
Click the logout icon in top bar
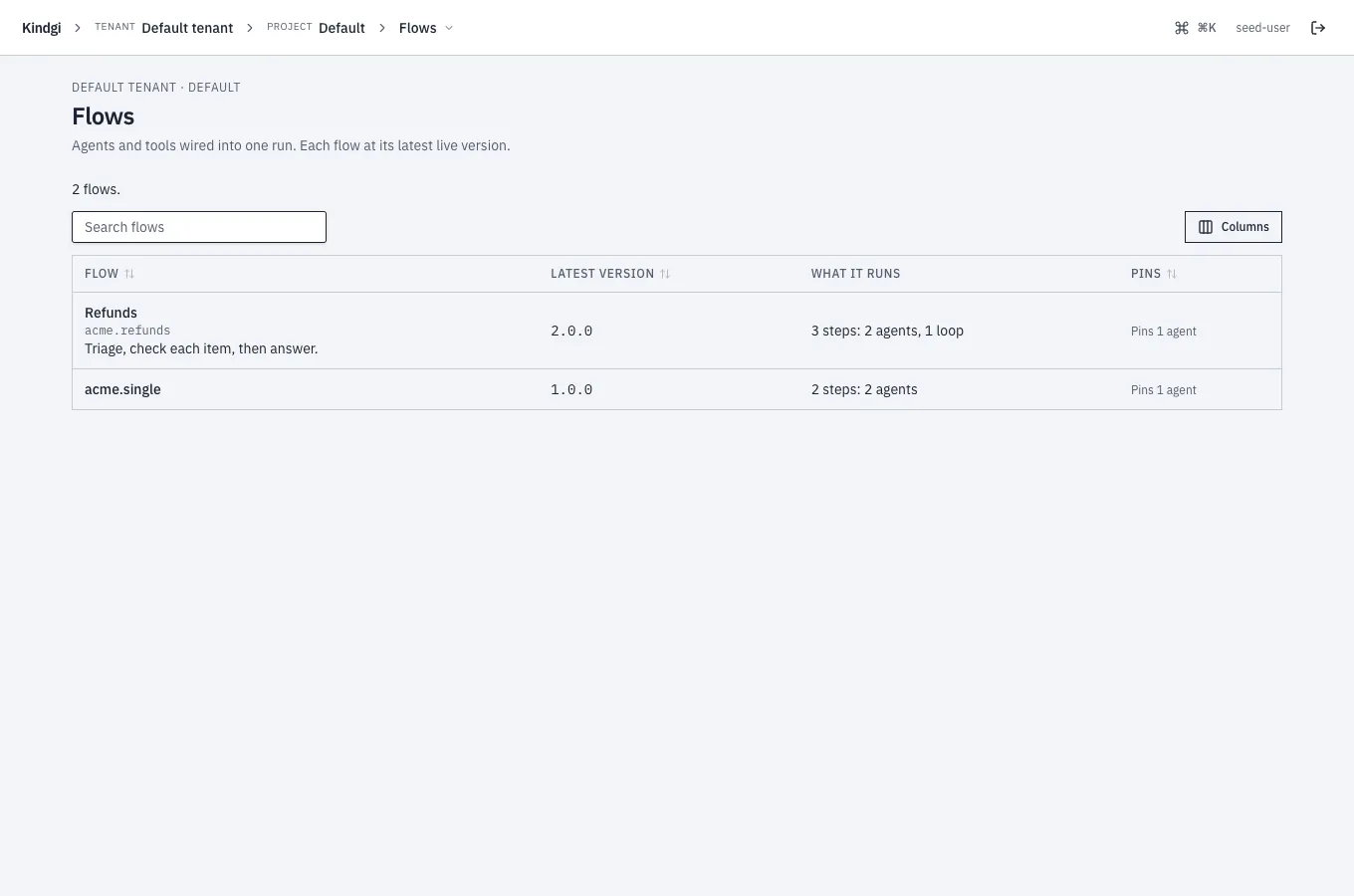(1318, 28)
